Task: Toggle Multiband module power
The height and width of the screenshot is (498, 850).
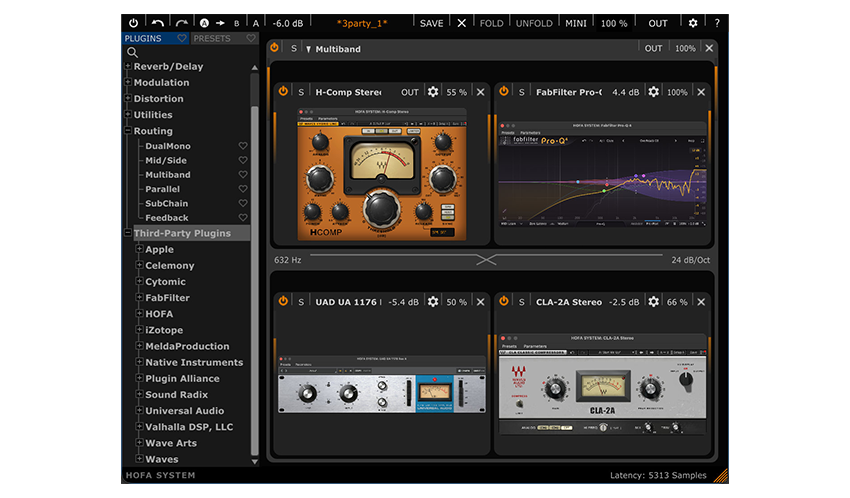Action: pos(275,48)
